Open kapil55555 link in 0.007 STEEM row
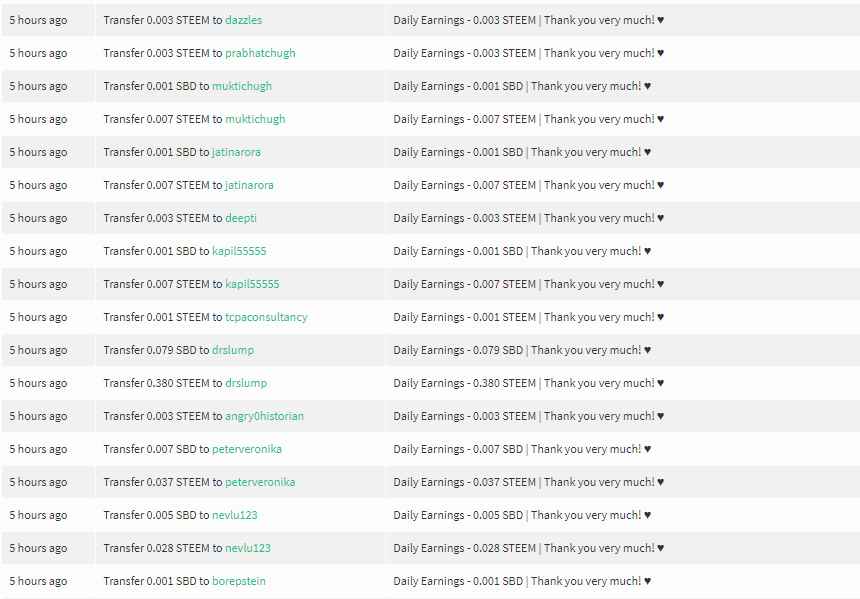This screenshot has width=860, height=599. coord(252,284)
